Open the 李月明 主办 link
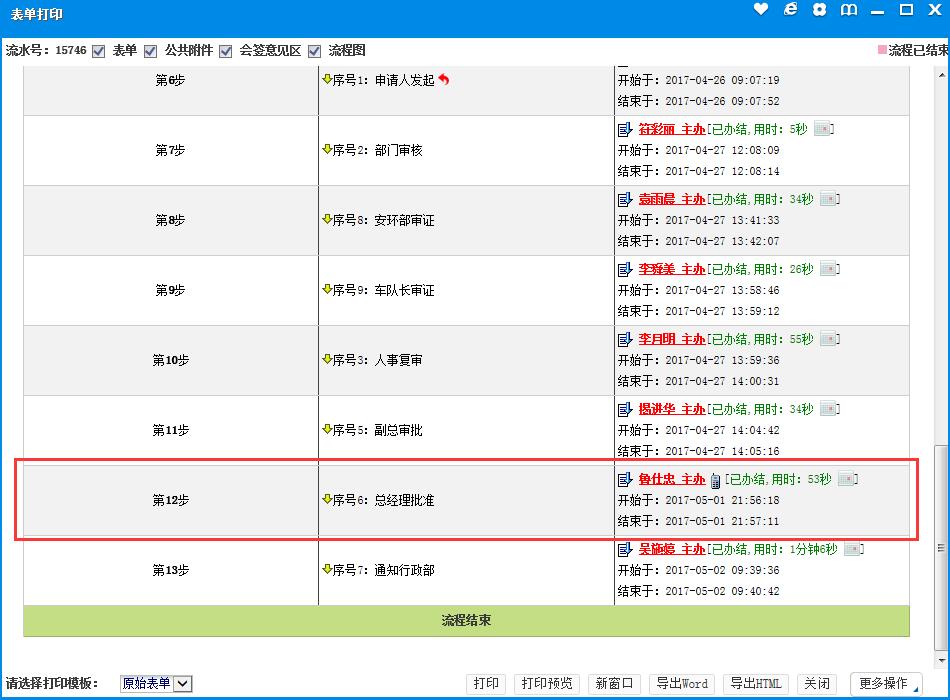950x700 pixels. click(x=672, y=339)
